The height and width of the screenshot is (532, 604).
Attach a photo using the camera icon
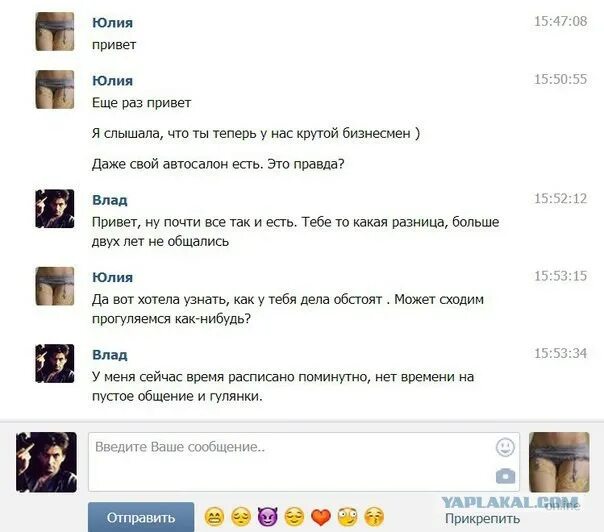(505, 475)
